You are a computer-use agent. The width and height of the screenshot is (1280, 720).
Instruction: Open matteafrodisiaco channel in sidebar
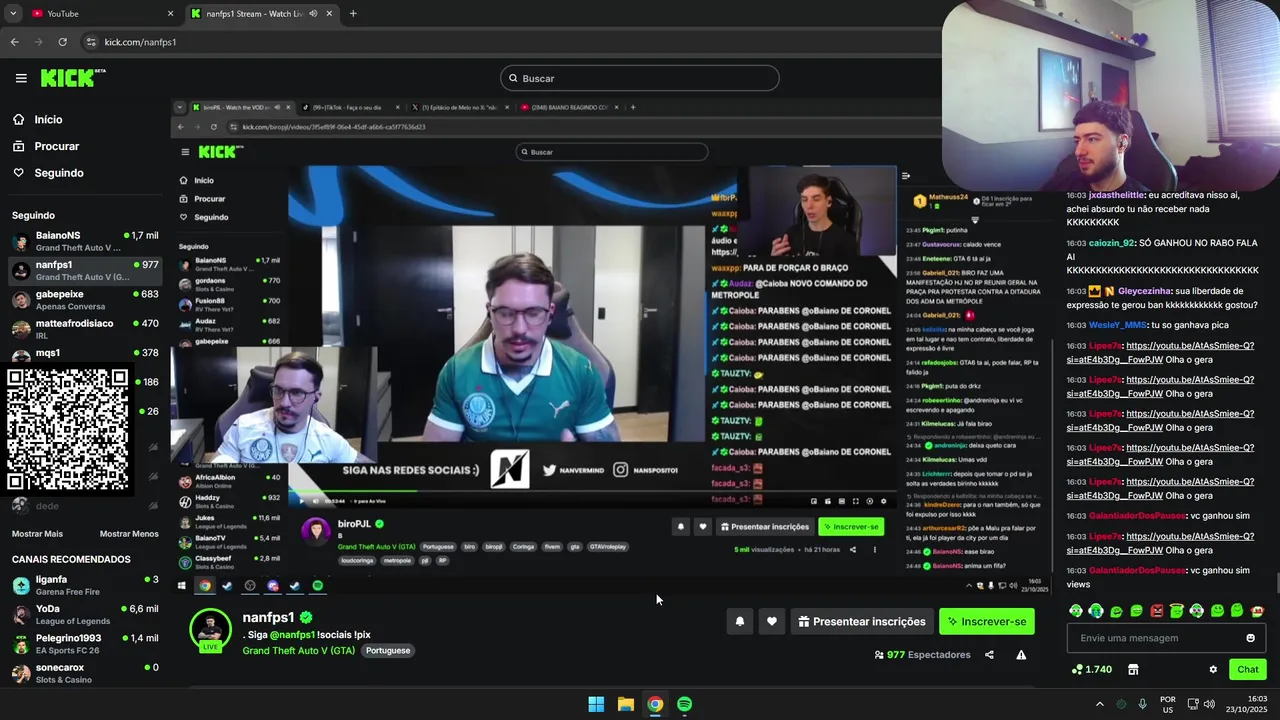pyautogui.click(x=84, y=329)
